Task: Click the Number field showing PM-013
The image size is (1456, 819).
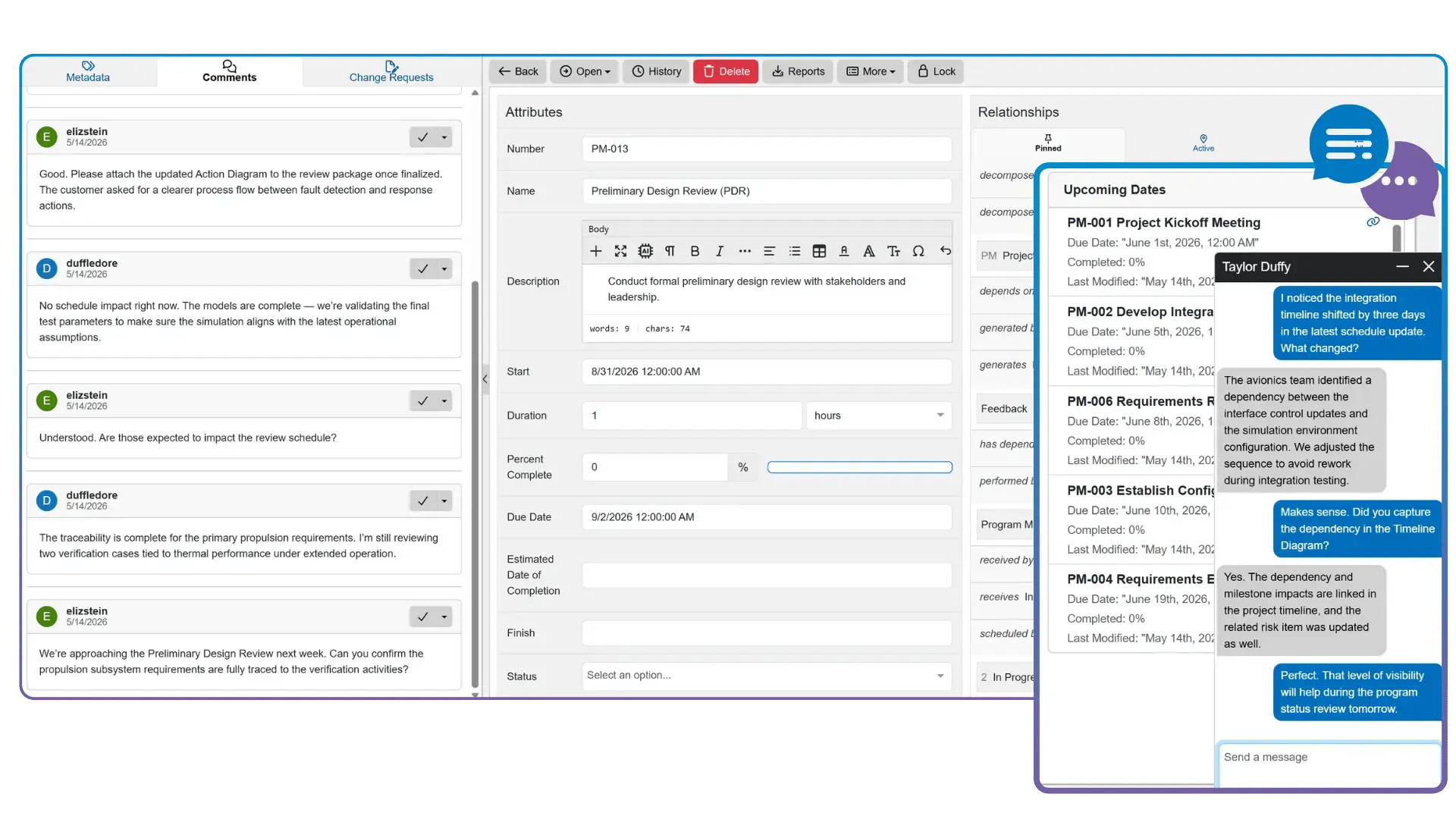Action: click(x=767, y=149)
